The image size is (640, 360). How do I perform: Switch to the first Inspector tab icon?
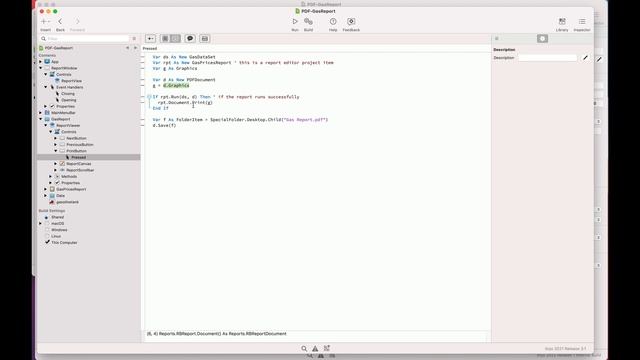pos(497,38)
